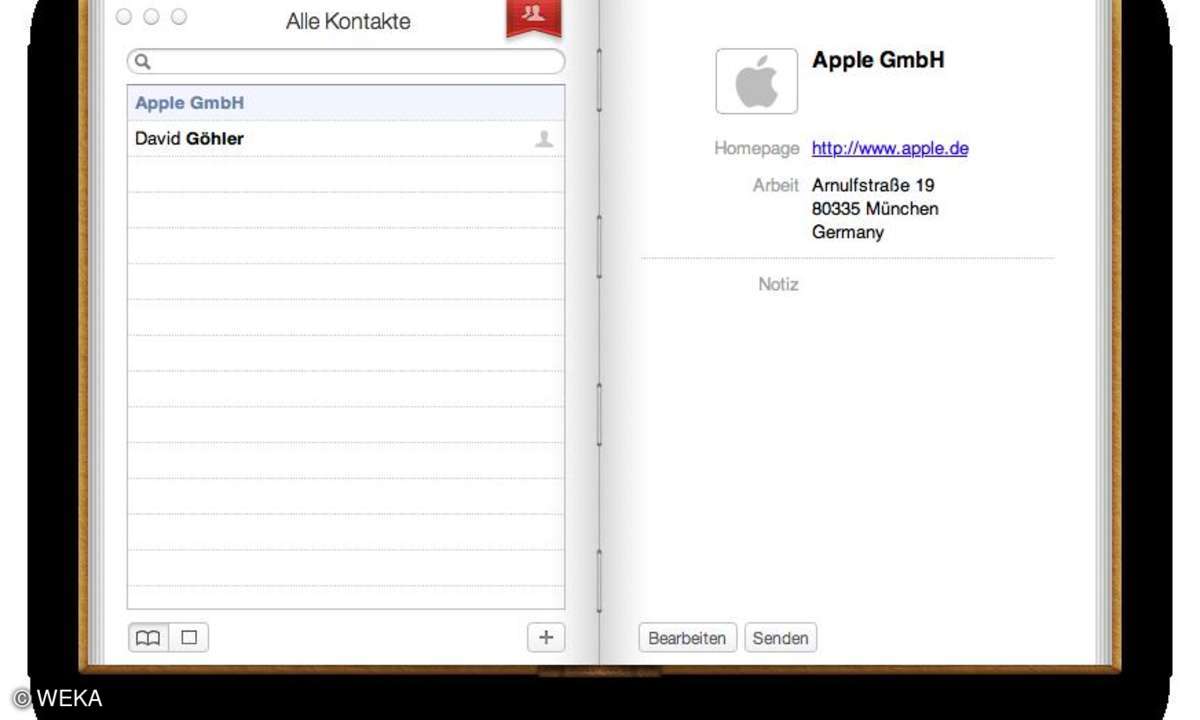Click the search magnifier icon
The height and width of the screenshot is (720, 1200).
(142, 62)
